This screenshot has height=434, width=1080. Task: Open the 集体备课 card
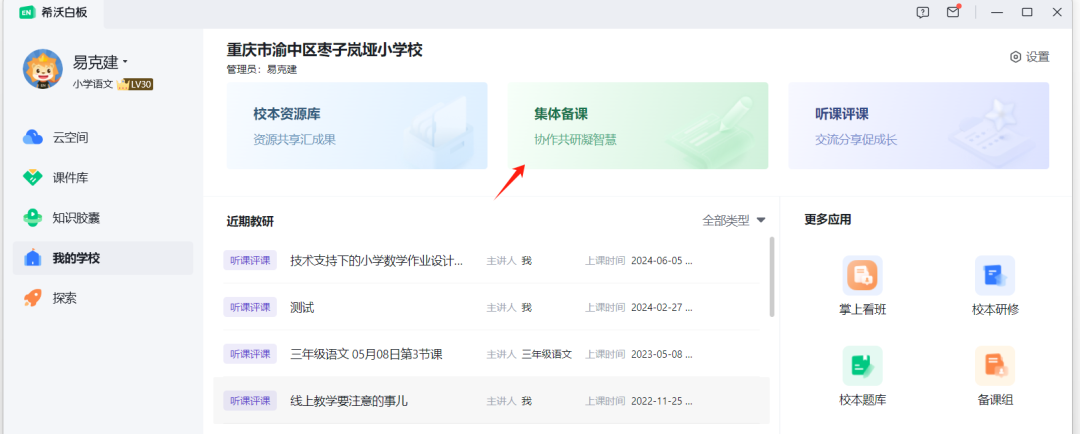point(638,125)
